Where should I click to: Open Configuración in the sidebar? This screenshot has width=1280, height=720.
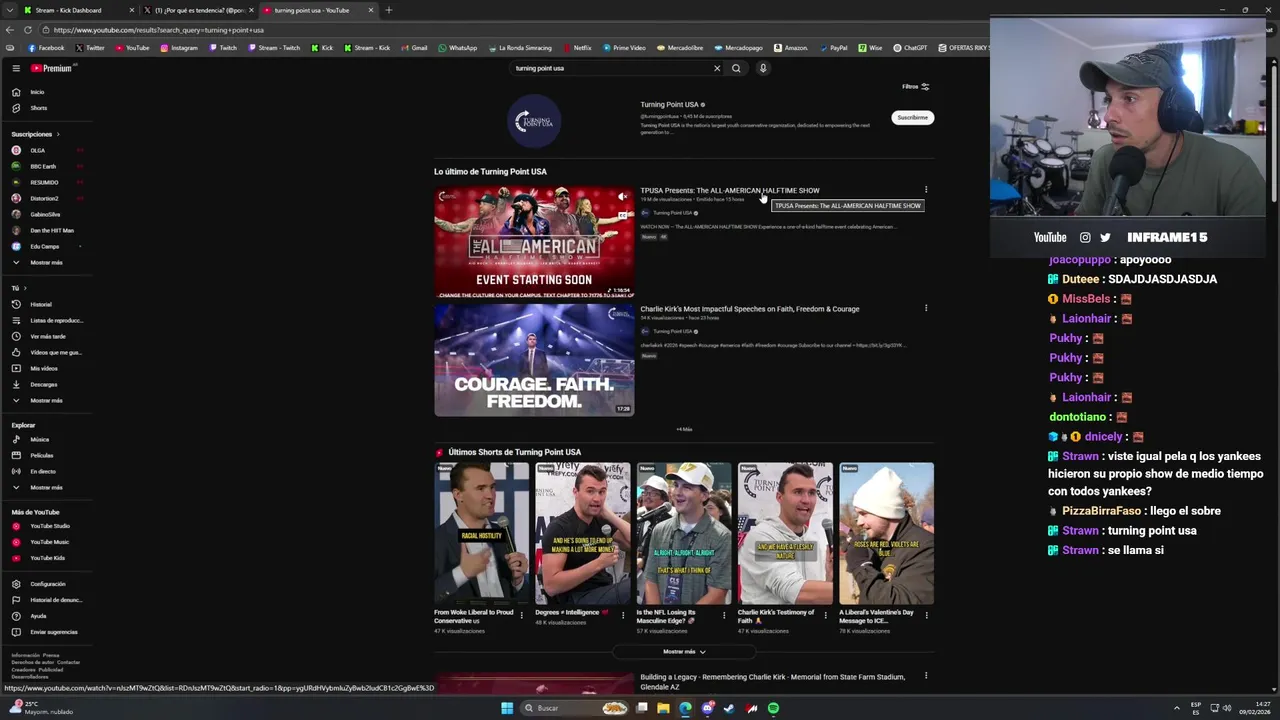tap(46, 584)
